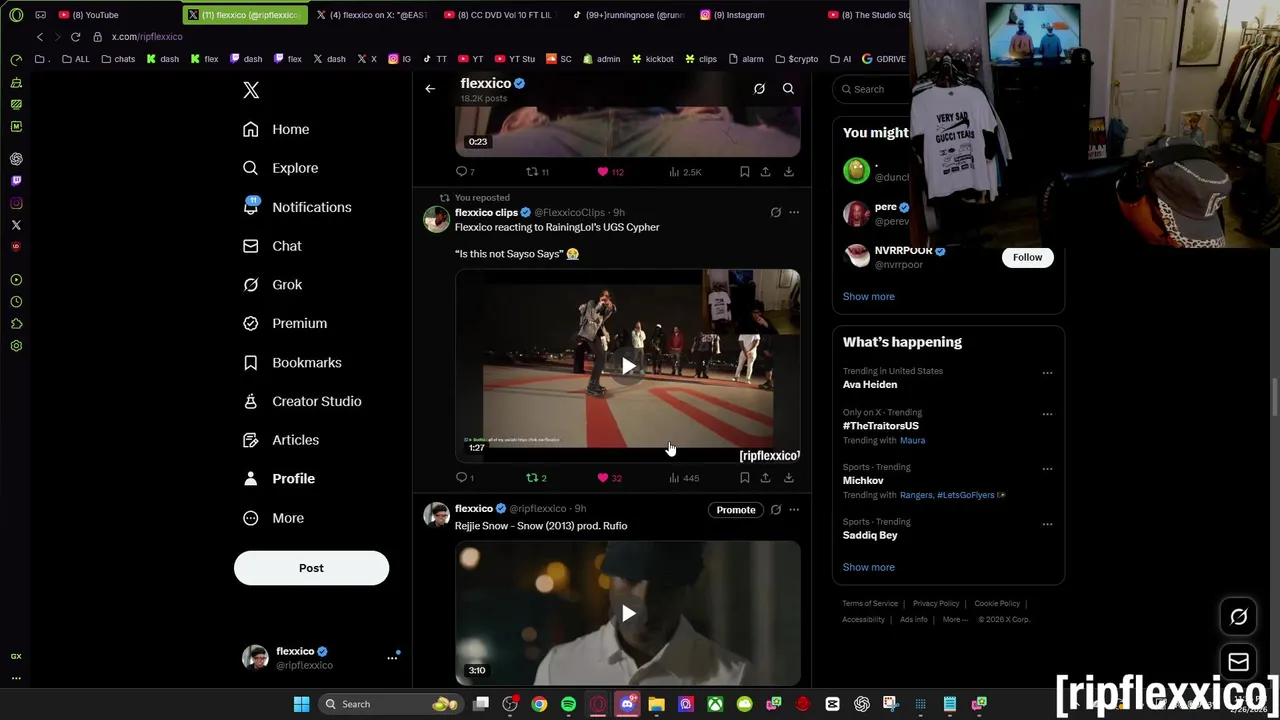Go back with profile header arrow

[x=430, y=89]
